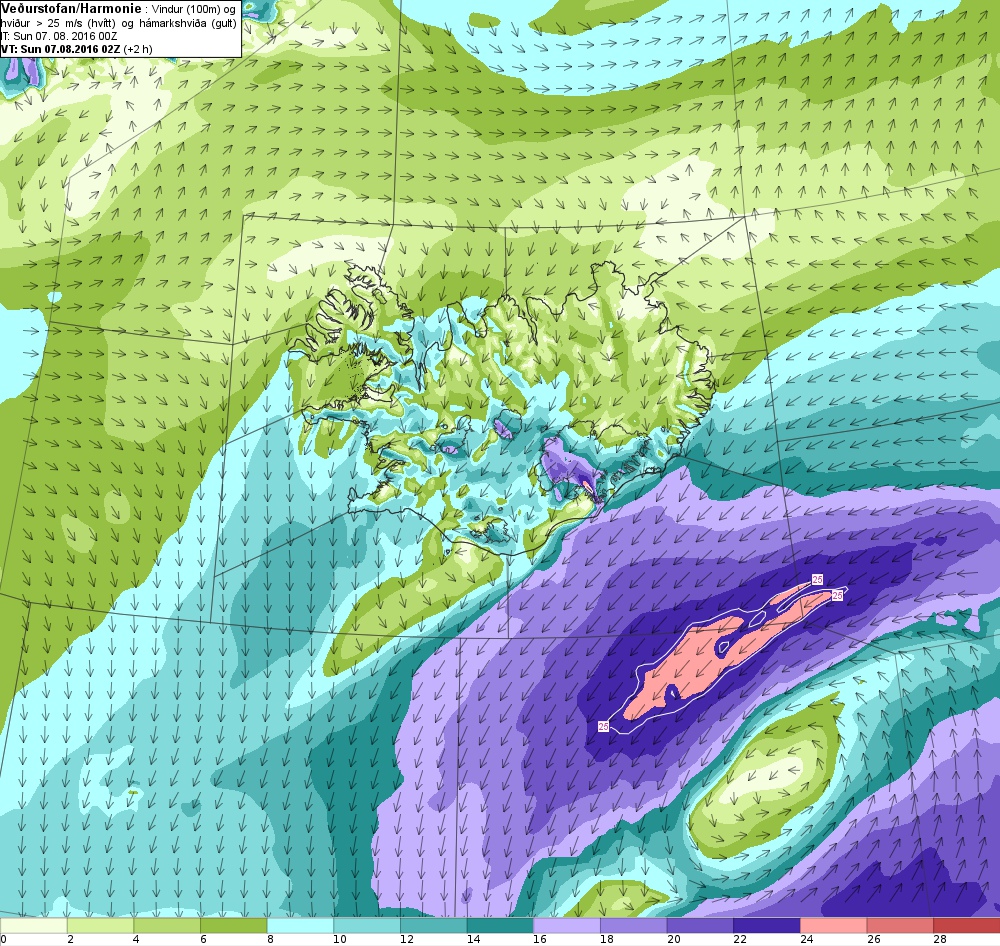Click the legend value "20"
Screen dimensions: 1000x946
coord(673,939)
